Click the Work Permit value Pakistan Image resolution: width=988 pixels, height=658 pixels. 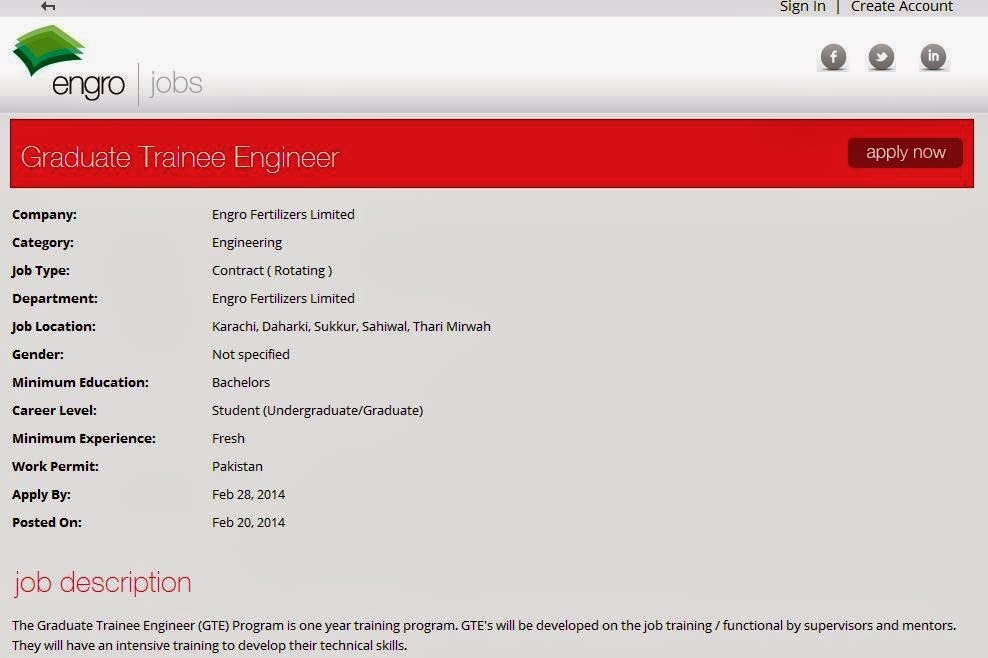tap(237, 466)
